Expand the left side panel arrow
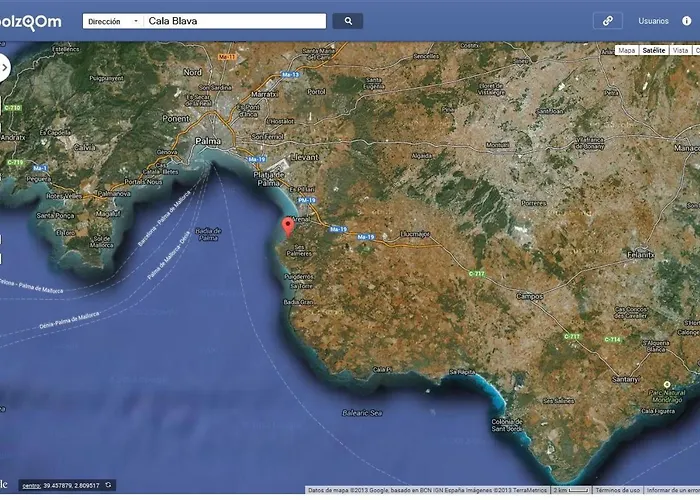The height and width of the screenshot is (500, 700). [x=4, y=68]
